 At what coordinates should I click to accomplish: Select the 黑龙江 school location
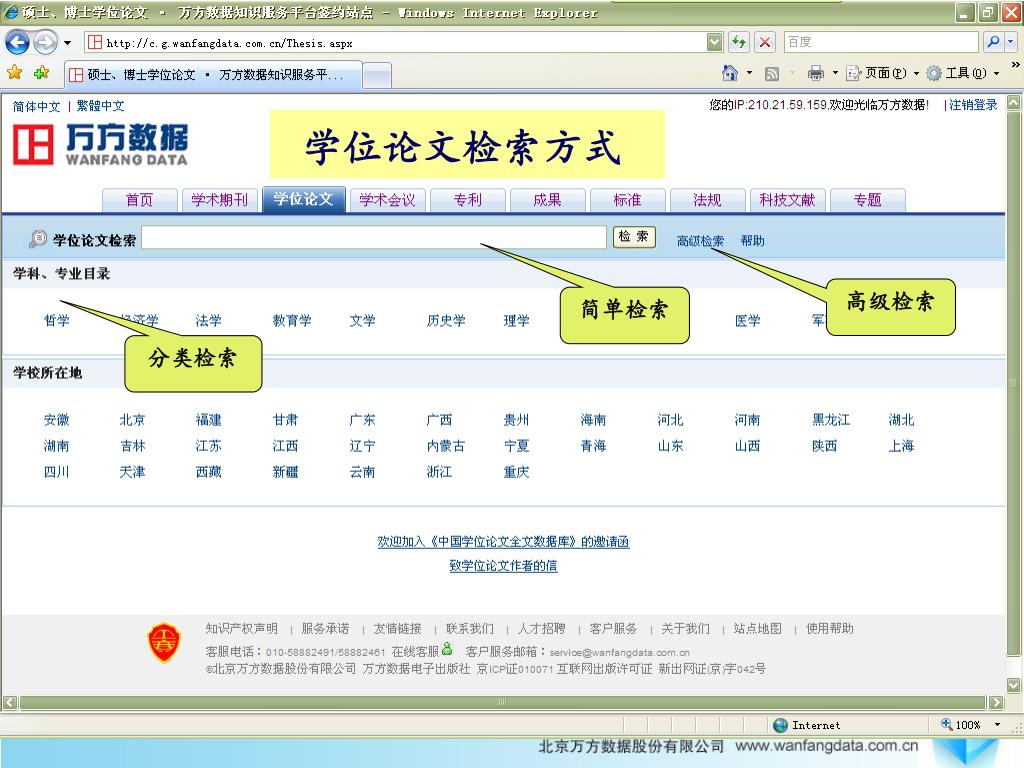pos(831,420)
